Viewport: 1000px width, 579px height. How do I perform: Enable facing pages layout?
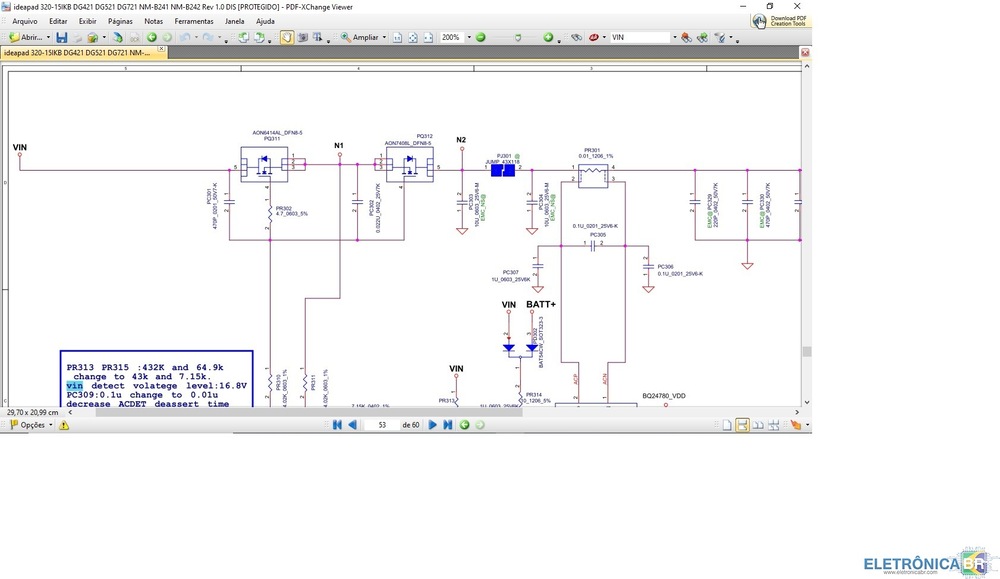[759, 425]
